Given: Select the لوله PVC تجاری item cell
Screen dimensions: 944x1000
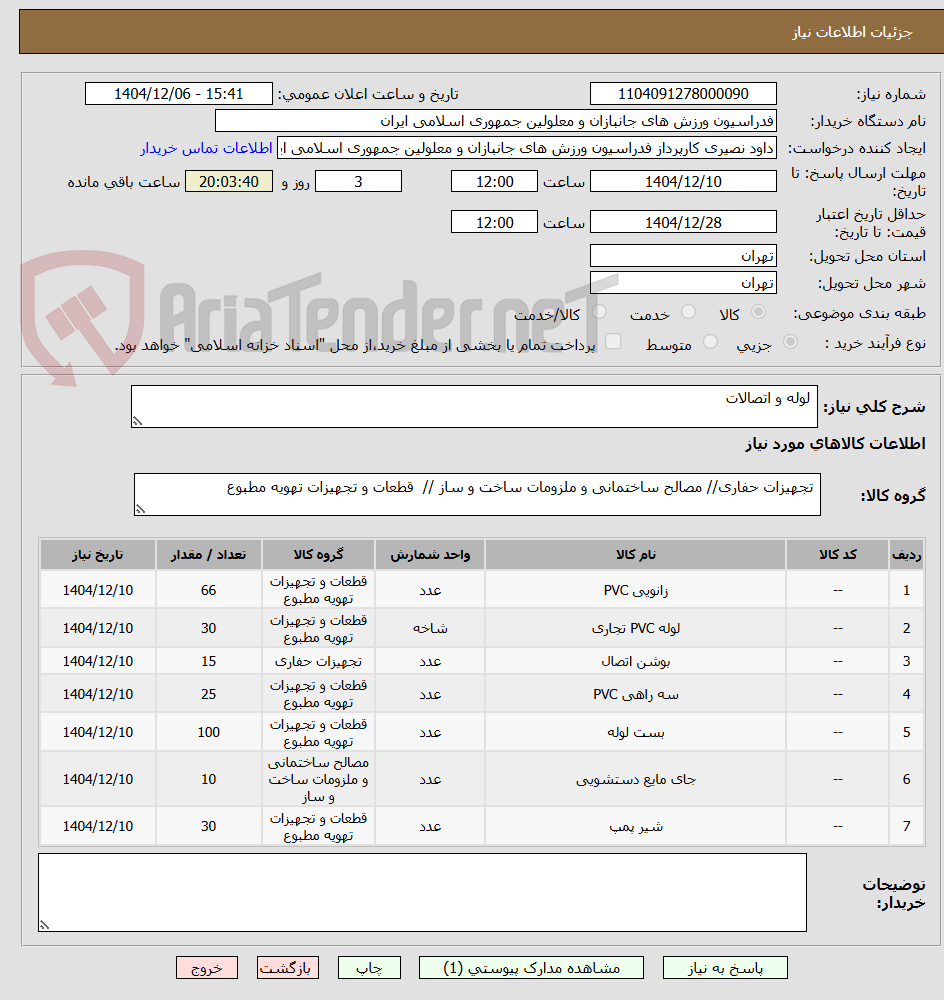Looking at the screenshot, I should coord(635,628).
